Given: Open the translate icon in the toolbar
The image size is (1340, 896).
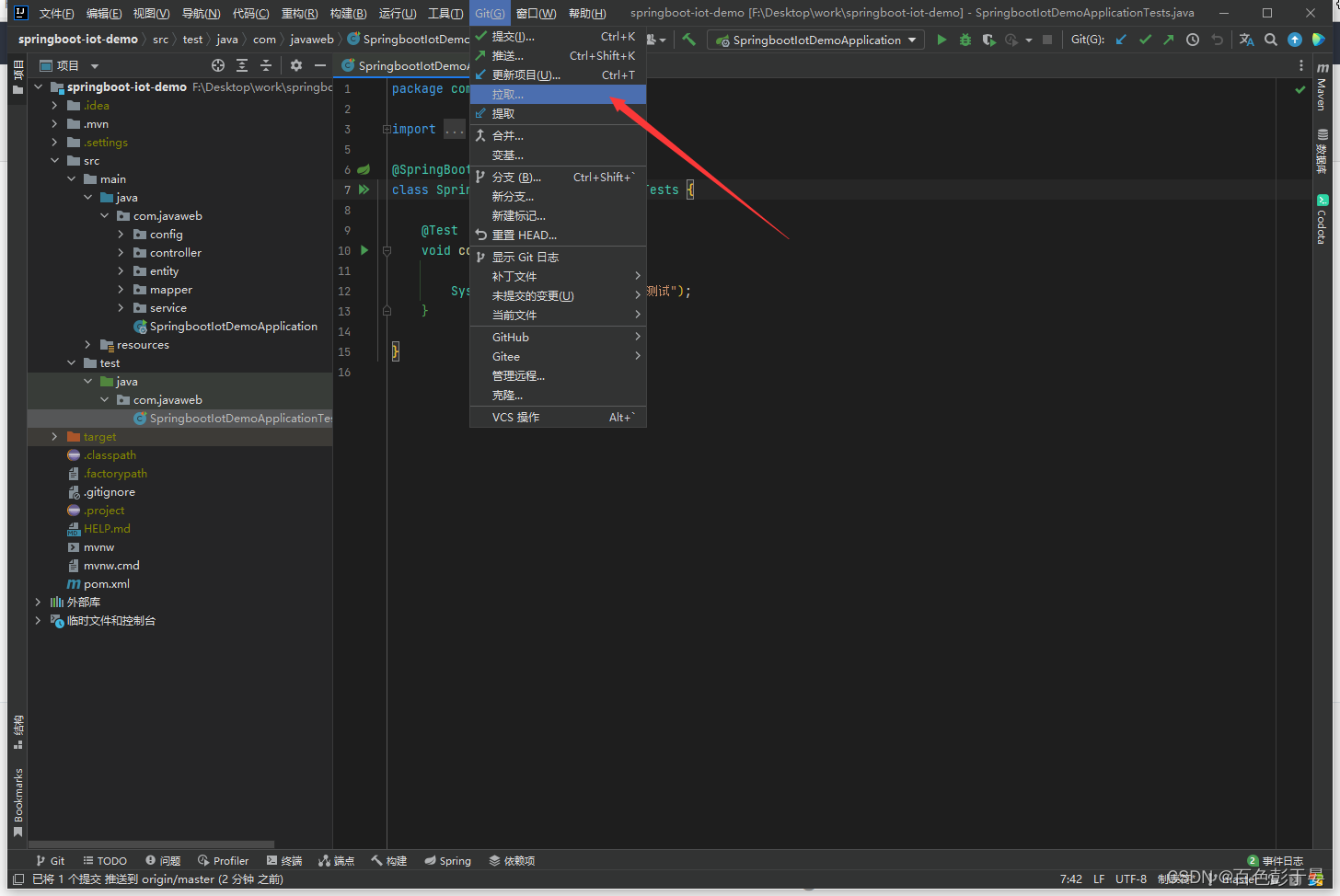Looking at the screenshot, I should [x=1247, y=40].
